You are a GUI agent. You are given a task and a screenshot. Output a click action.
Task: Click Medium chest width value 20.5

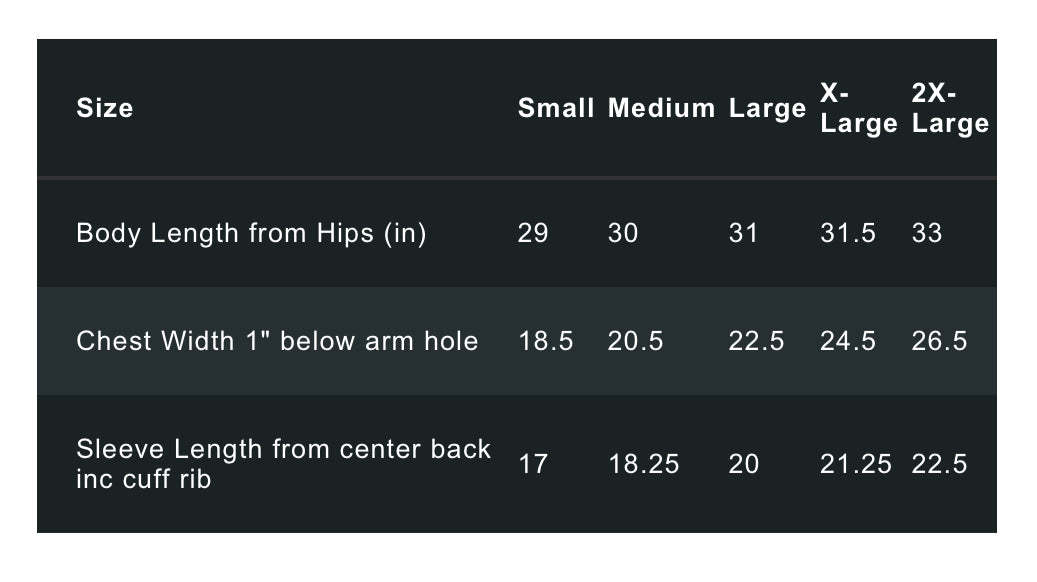(635, 341)
